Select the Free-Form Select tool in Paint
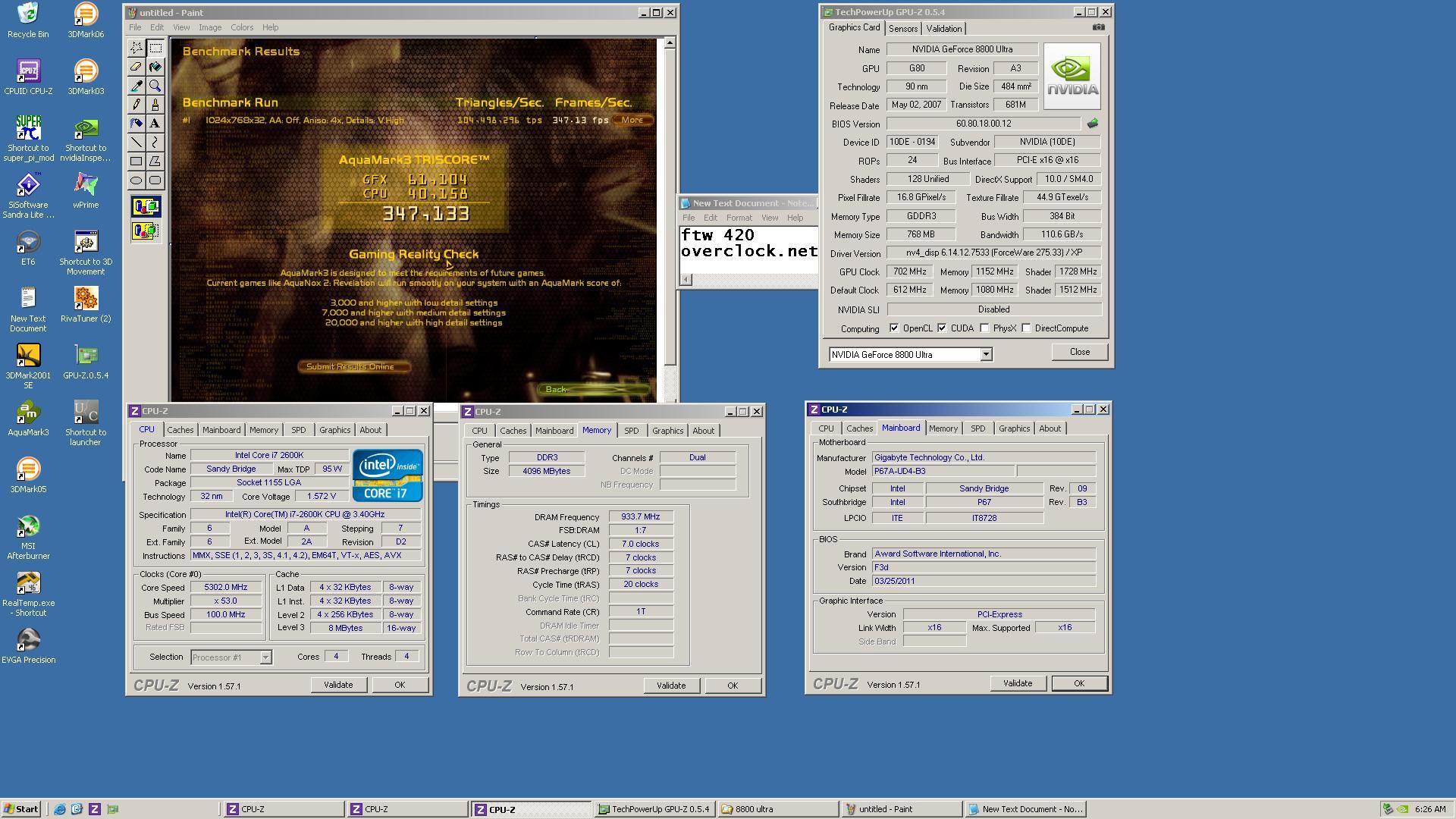 (136, 48)
